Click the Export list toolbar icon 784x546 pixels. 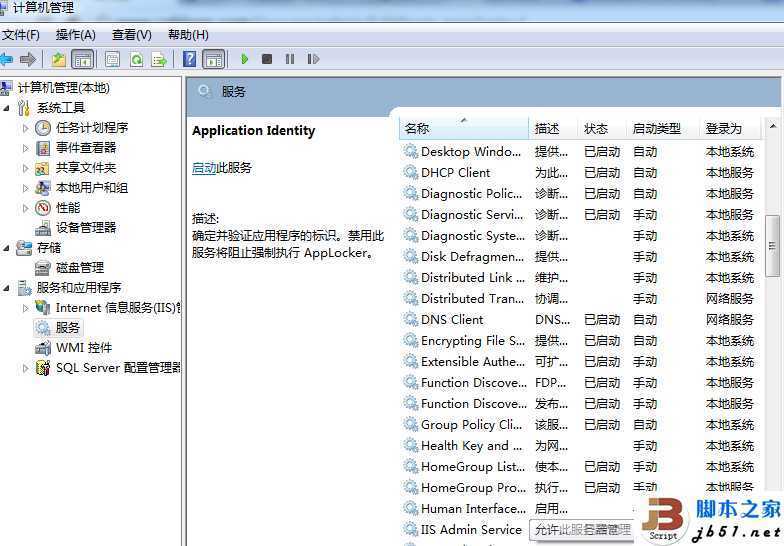click(x=159, y=60)
